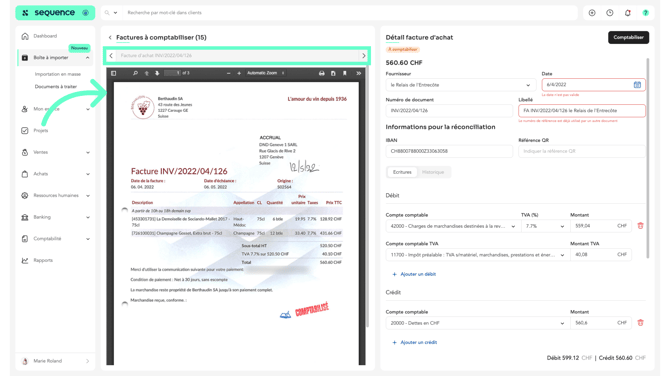Open the Fournisseur dropdown

coord(460,85)
